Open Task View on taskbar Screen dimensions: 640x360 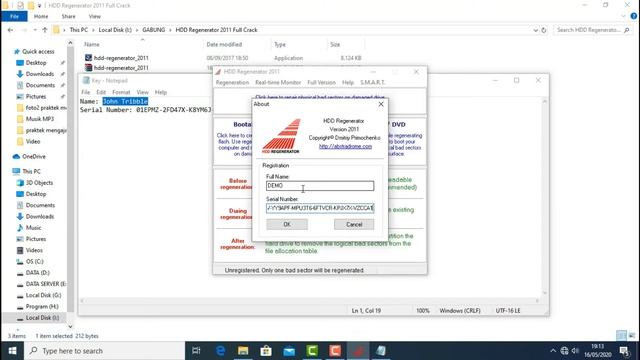(x=196, y=351)
